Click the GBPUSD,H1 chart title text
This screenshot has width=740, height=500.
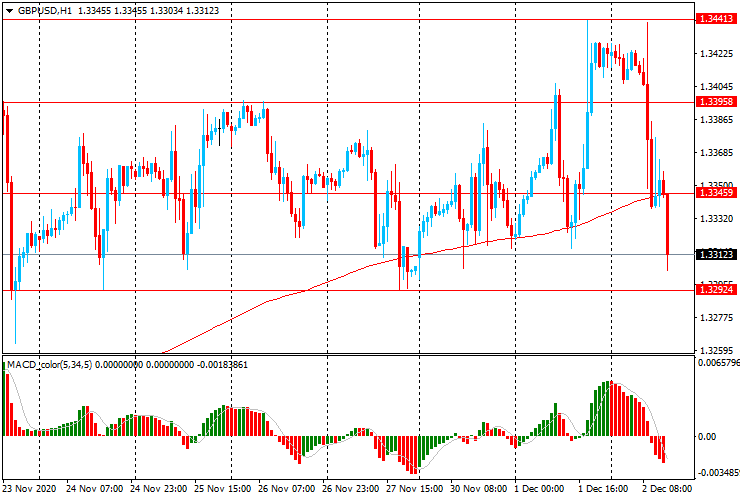[x=44, y=10]
